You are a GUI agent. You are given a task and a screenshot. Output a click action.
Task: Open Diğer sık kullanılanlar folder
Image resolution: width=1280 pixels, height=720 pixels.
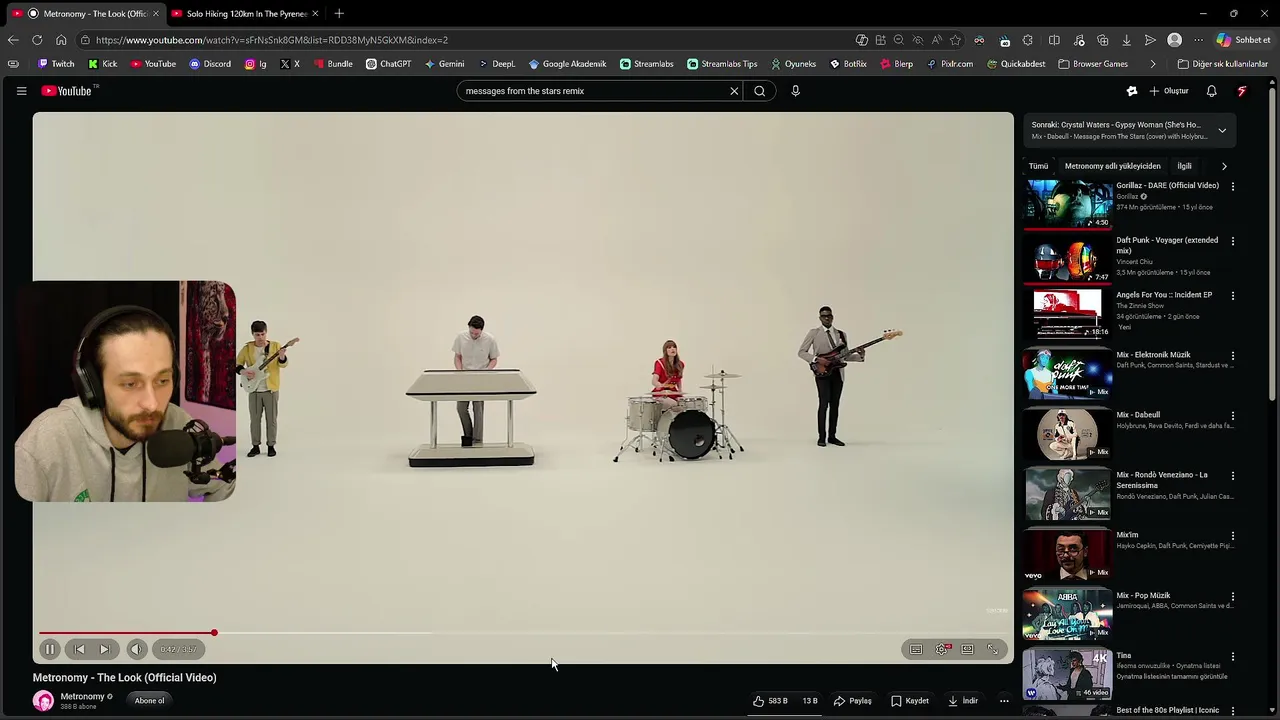[1222, 64]
